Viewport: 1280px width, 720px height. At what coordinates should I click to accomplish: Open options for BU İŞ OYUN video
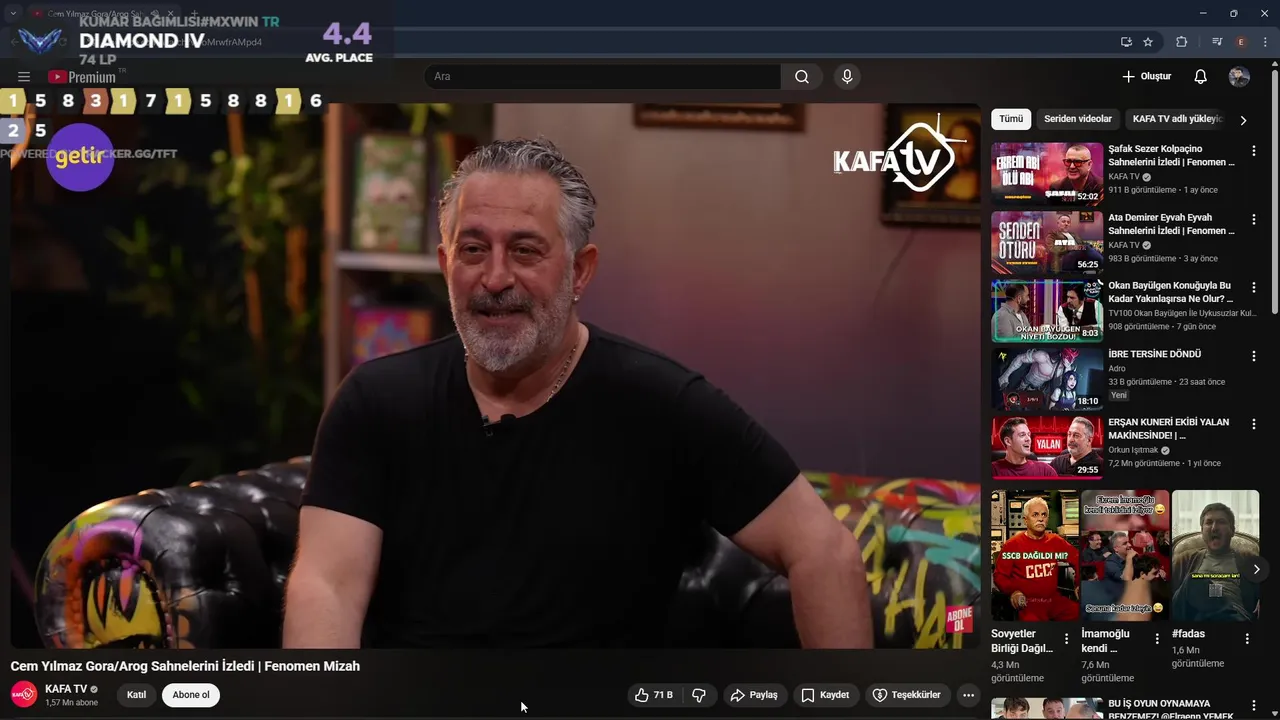pyautogui.click(x=1254, y=706)
